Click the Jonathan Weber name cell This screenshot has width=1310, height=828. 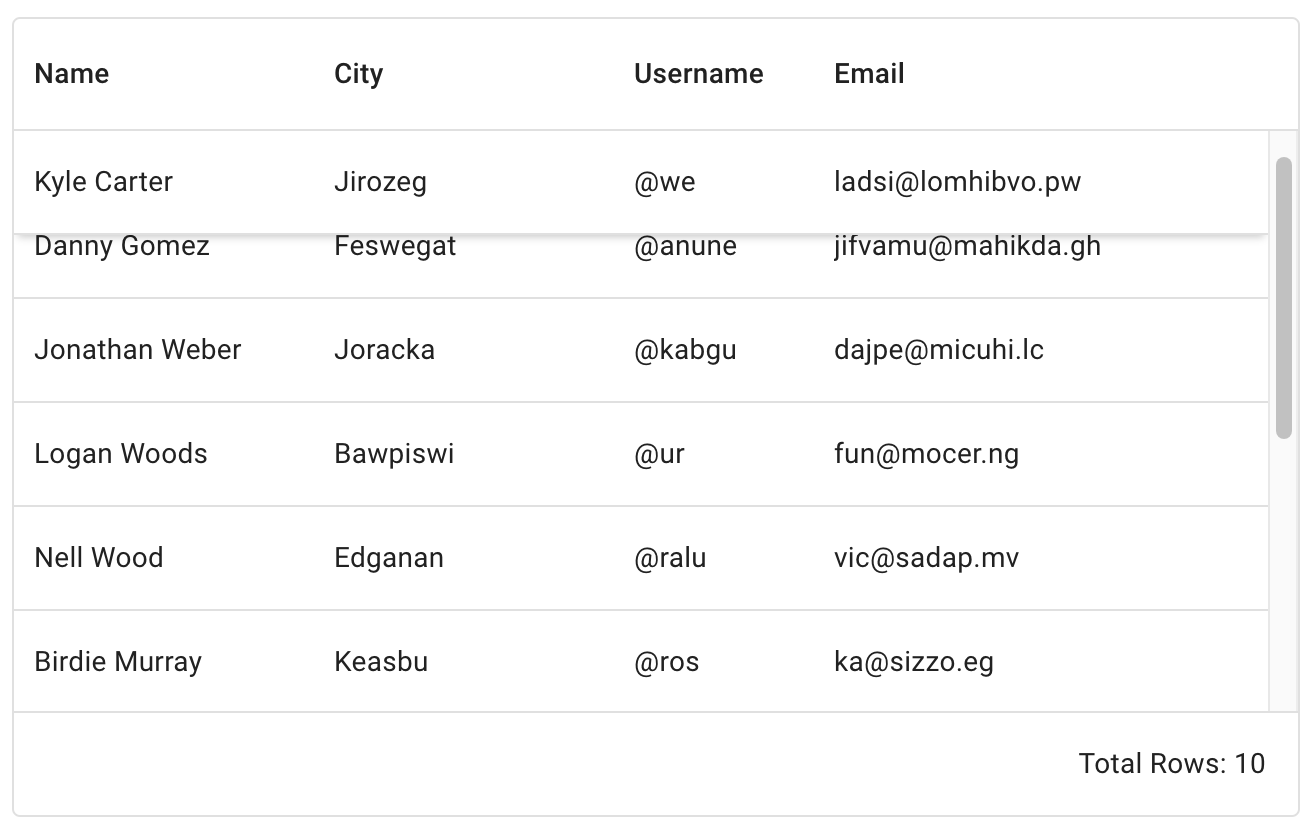(138, 350)
